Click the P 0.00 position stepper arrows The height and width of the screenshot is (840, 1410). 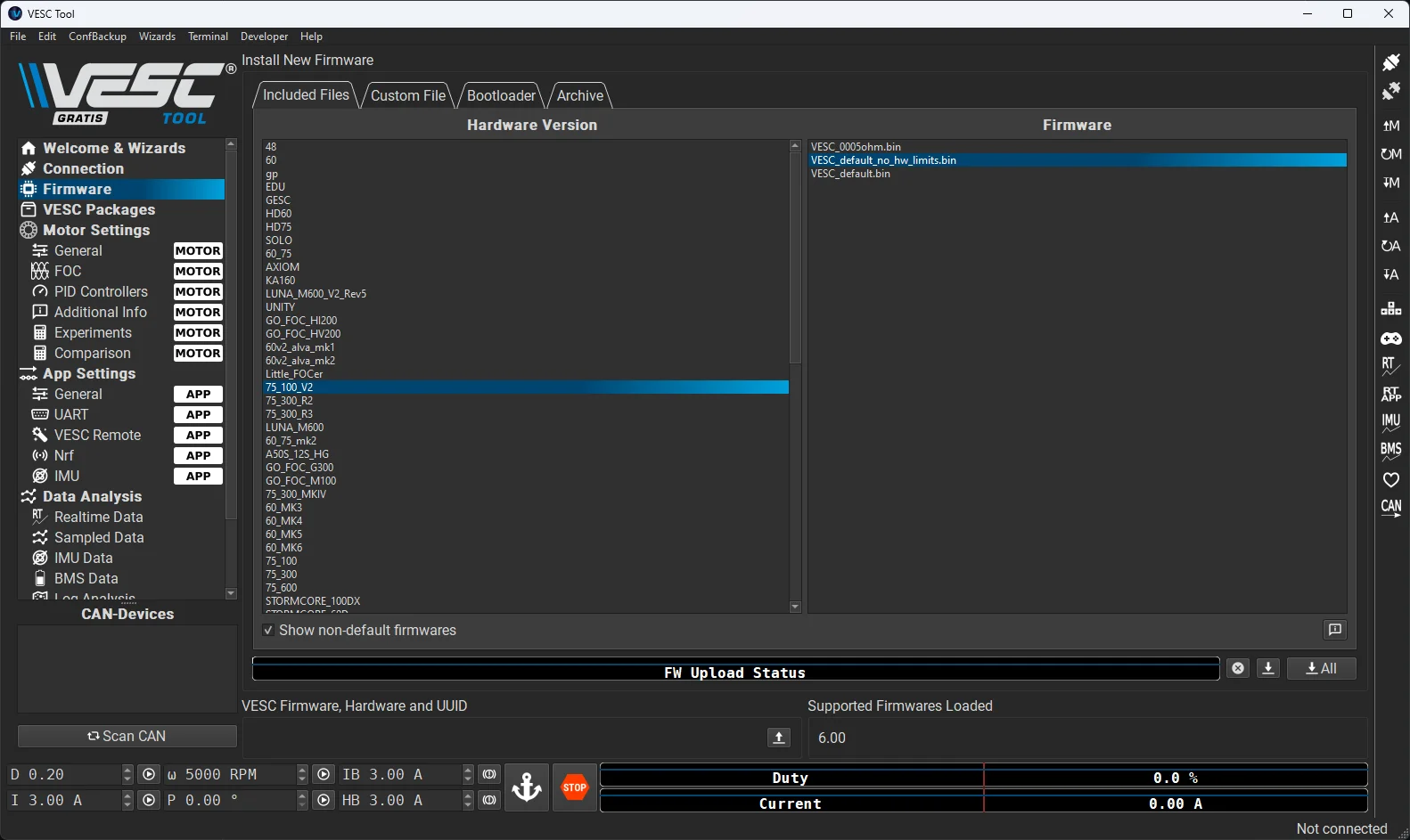302,801
